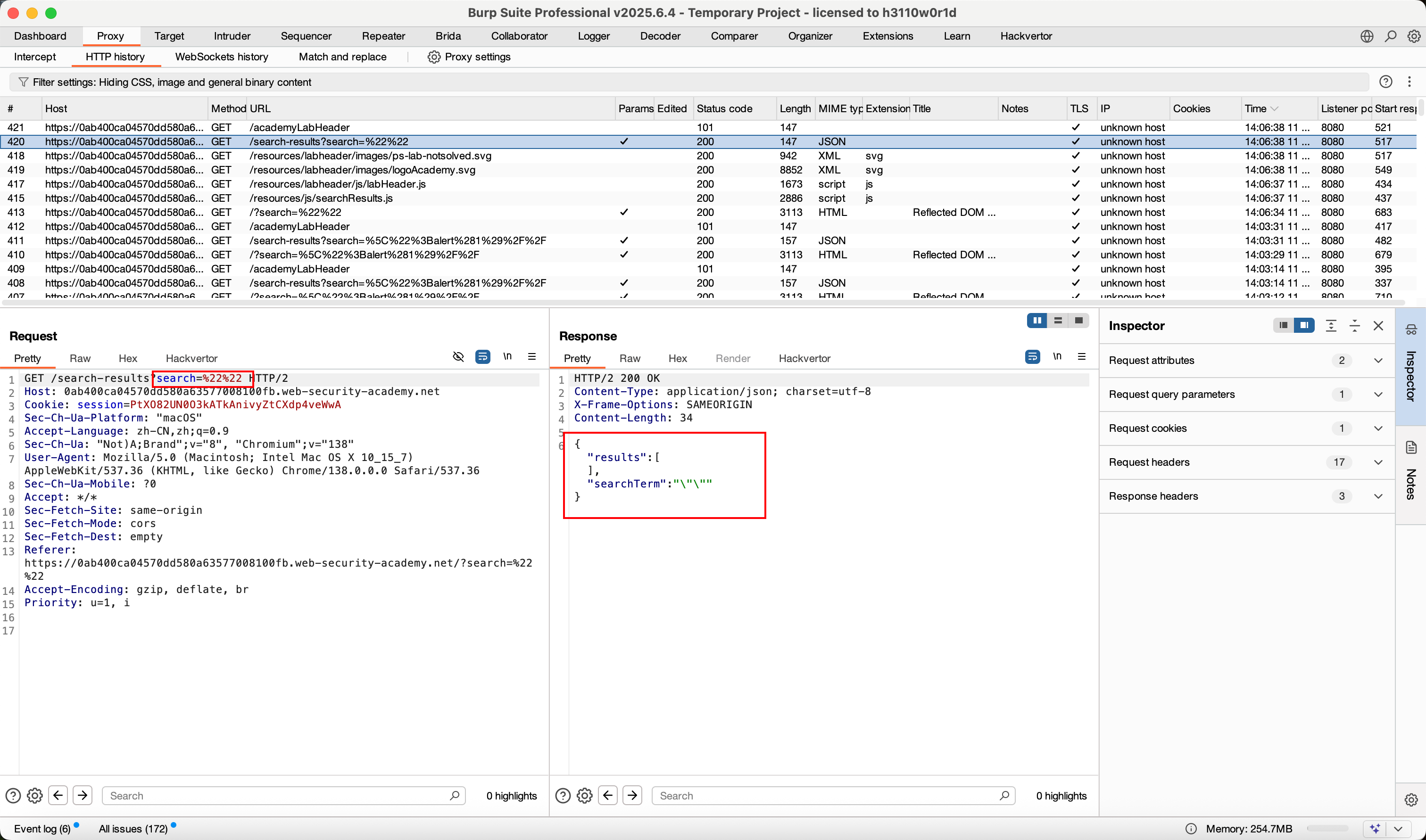Go to next match in Response search
The image size is (1426, 840).
pyautogui.click(x=632, y=795)
